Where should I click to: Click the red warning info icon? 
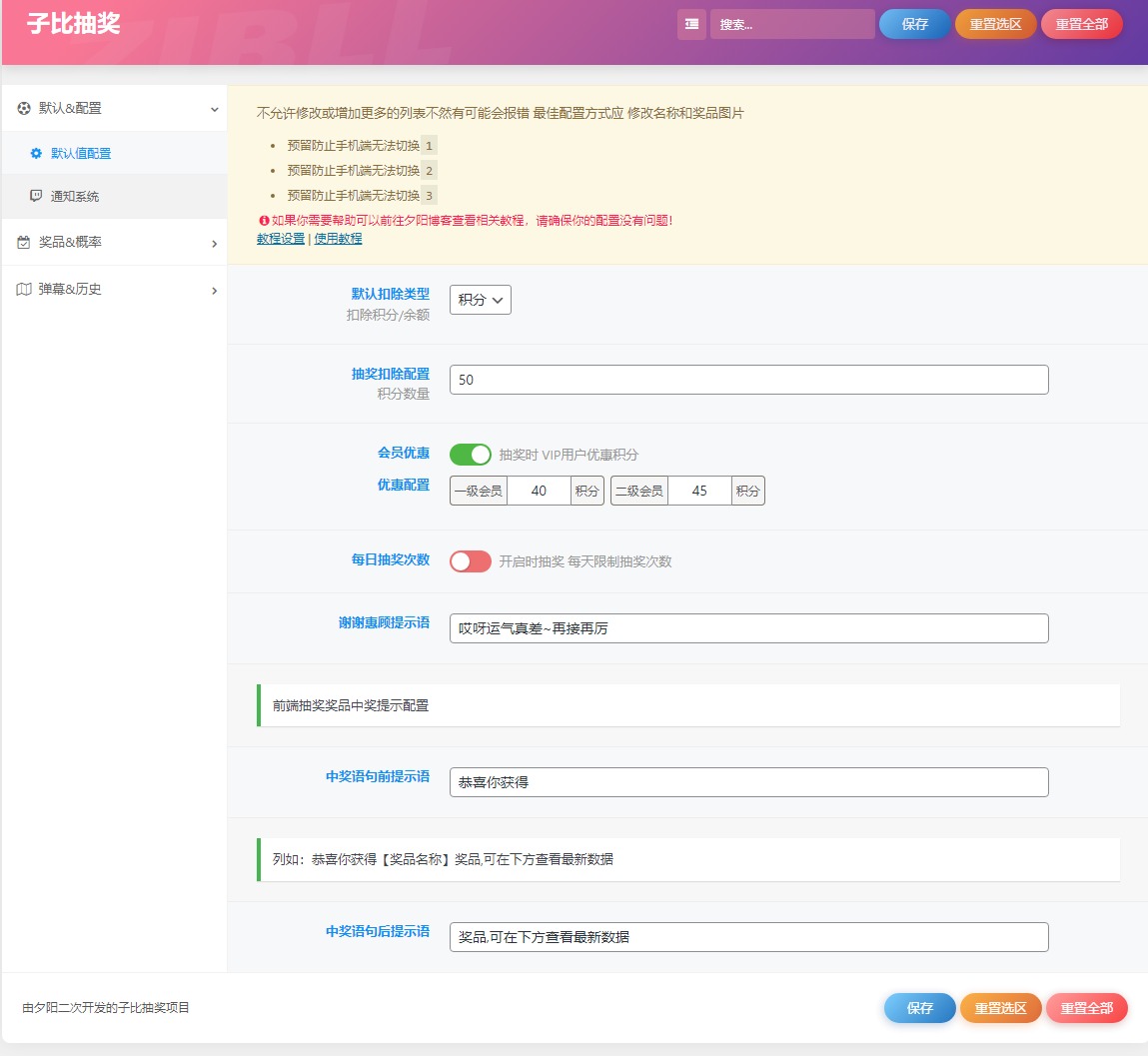264,221
